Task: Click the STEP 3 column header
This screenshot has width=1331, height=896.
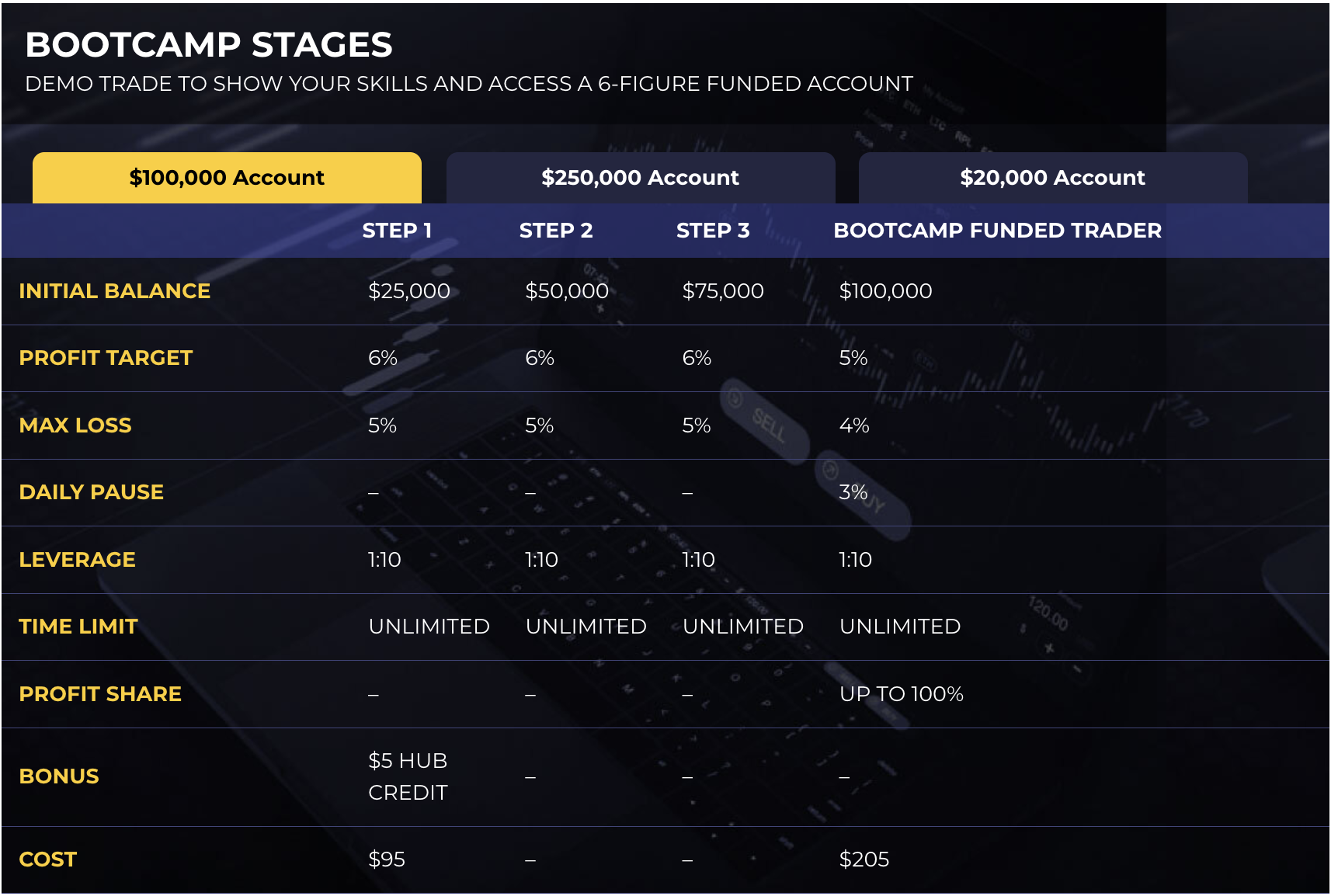Action: click(713, 231)
